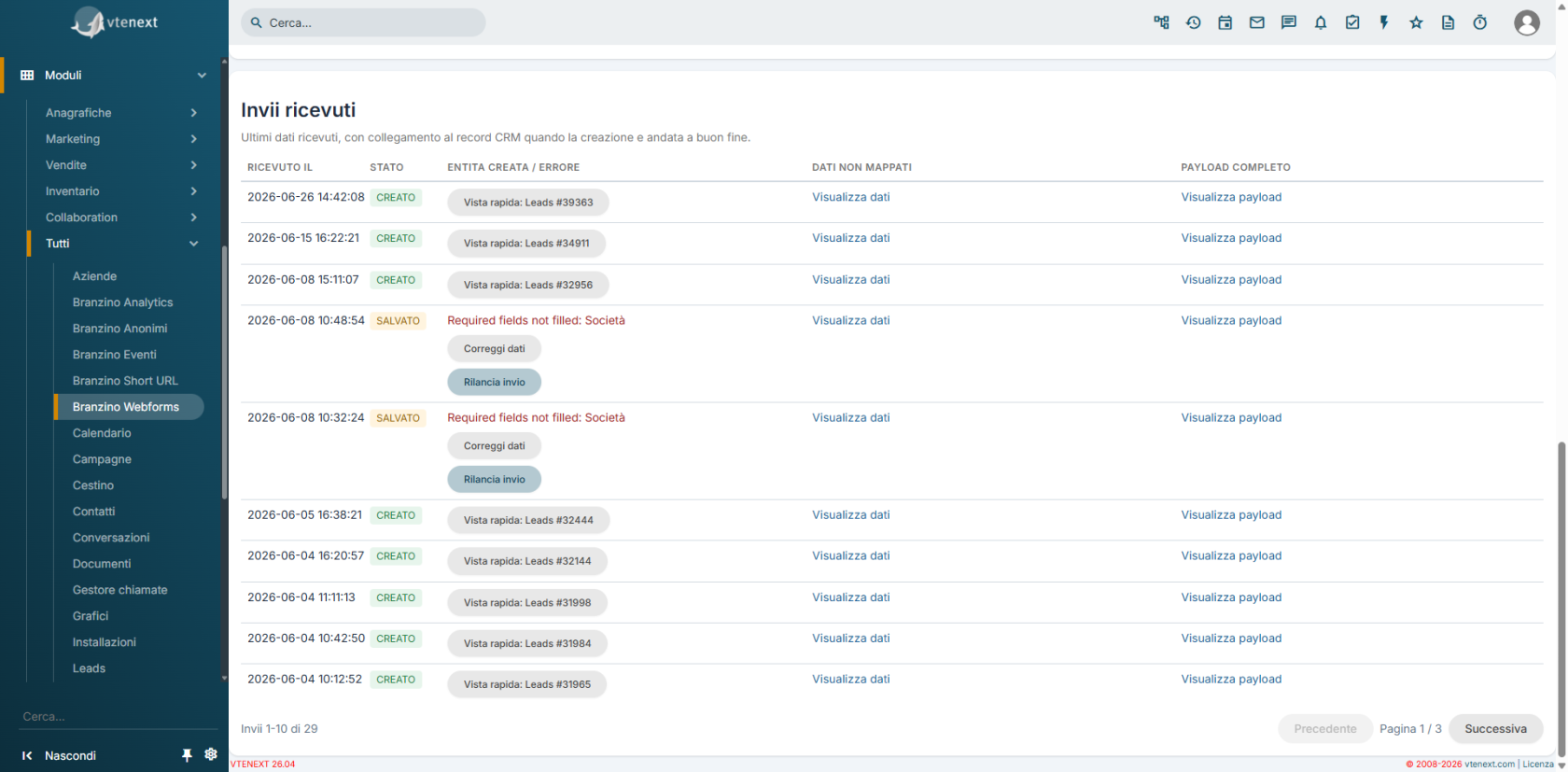Click Rilancia invio for the 10:48:54 entry

[x=495, y=382]
